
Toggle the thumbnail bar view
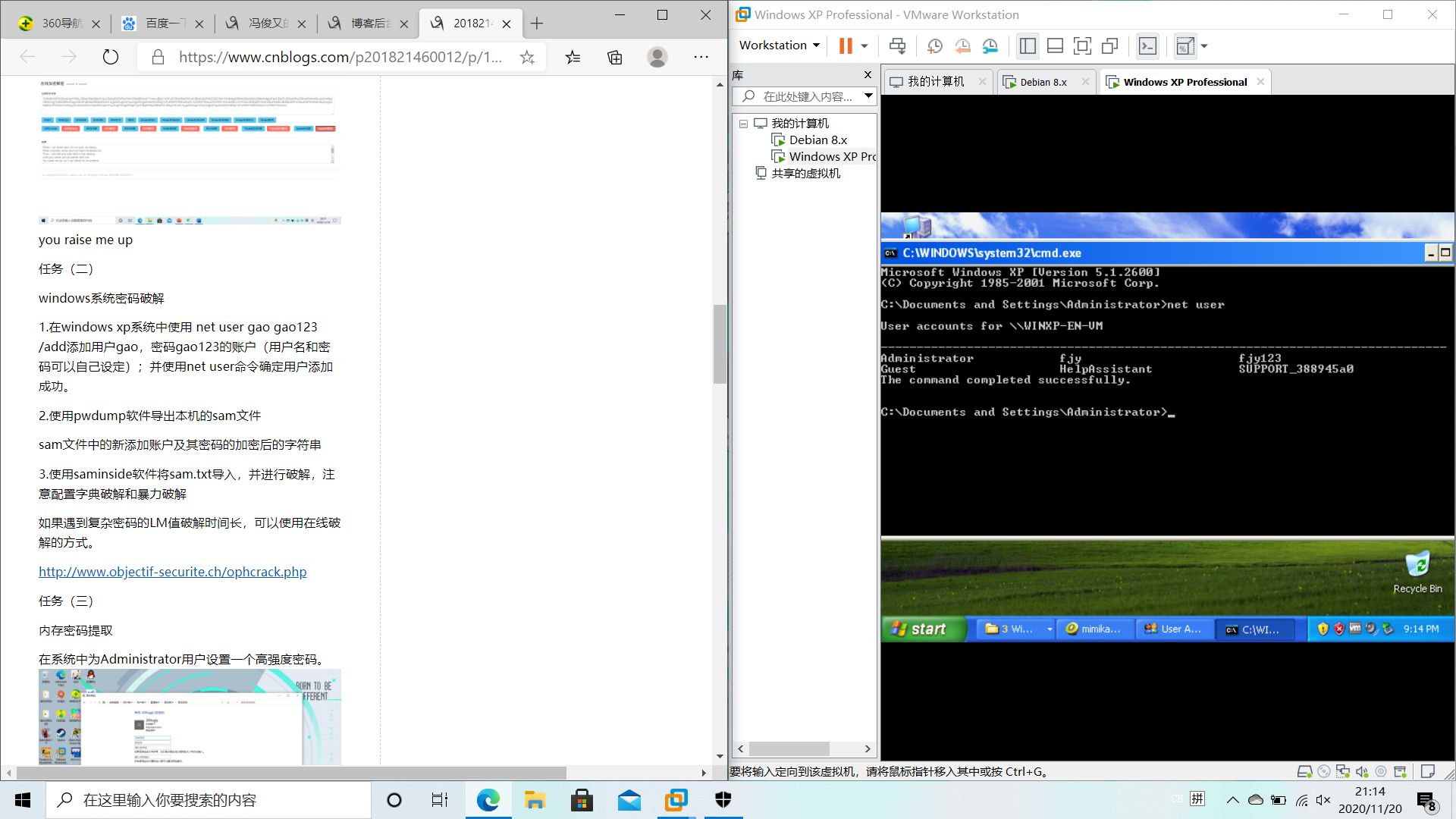(x=1055, y=46)
